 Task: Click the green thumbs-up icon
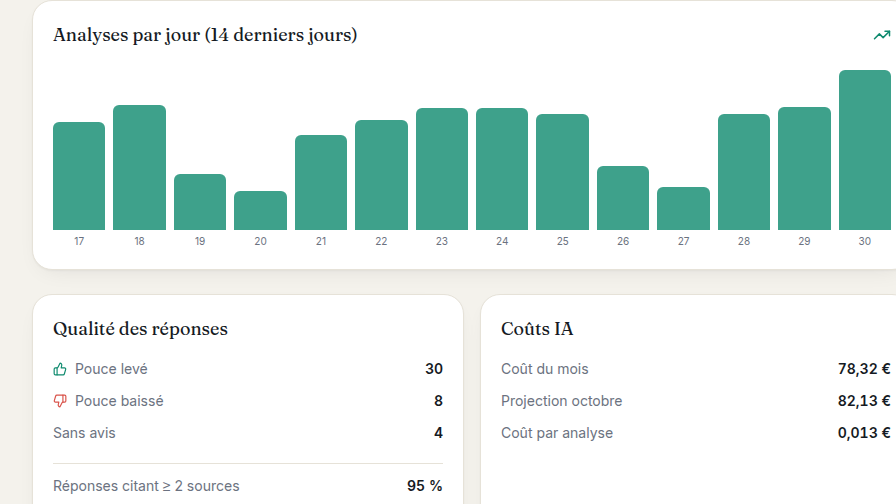tap(60, 369)
